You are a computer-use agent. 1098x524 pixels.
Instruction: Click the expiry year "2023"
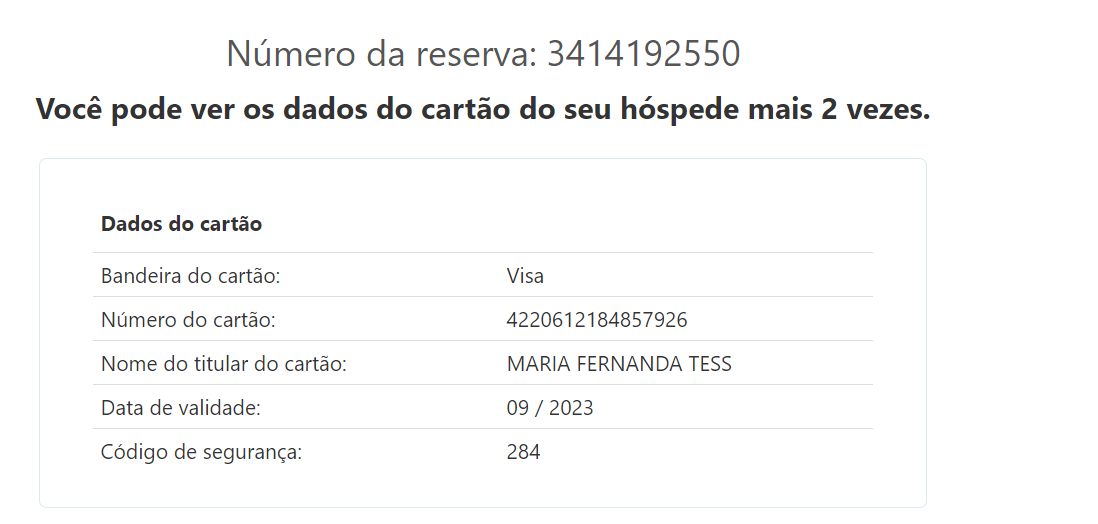pos(570,408)
